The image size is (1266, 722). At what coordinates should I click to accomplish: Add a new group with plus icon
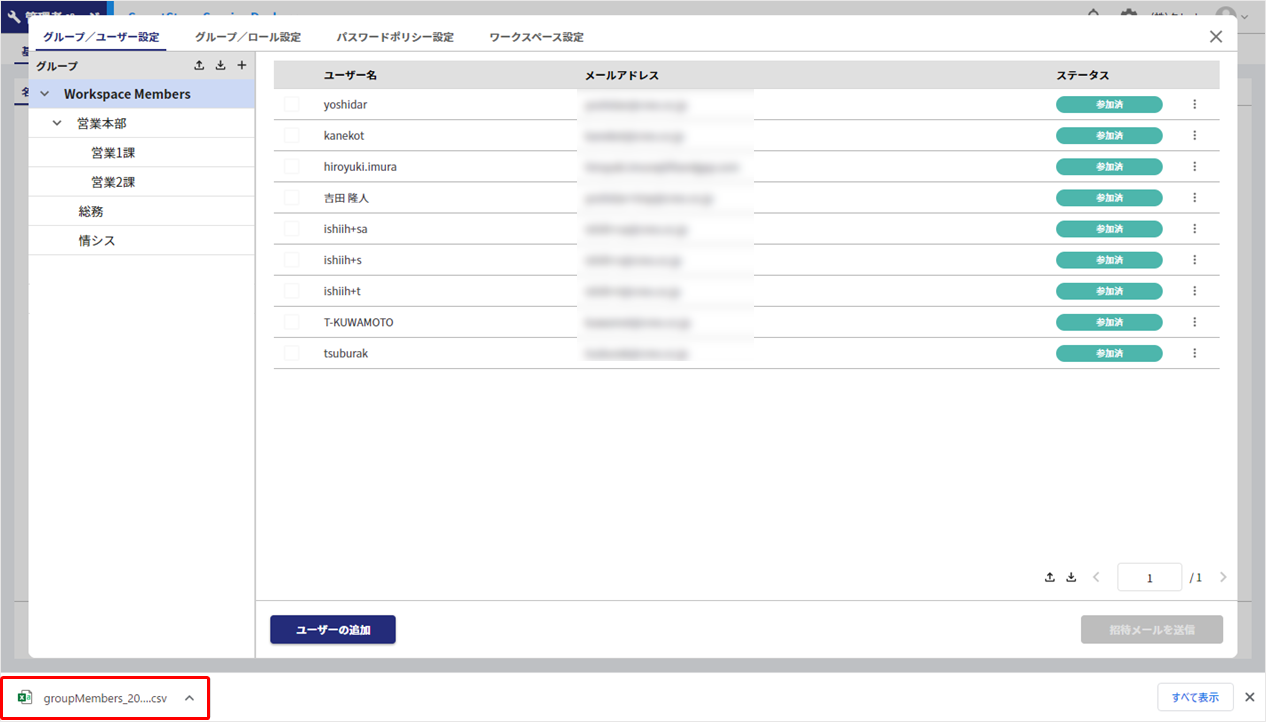(241, 66)
